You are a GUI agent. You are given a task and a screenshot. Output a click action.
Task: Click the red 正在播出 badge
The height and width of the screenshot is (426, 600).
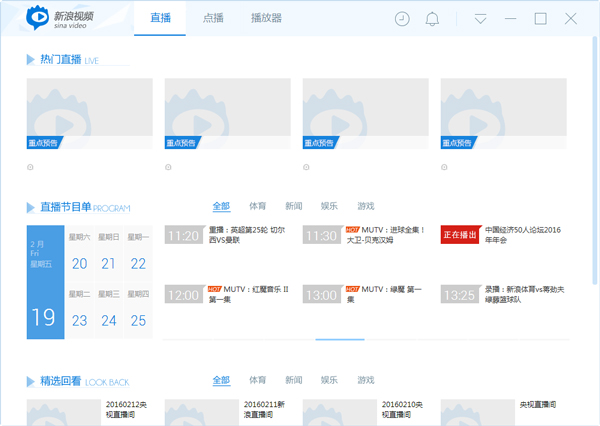460,235
